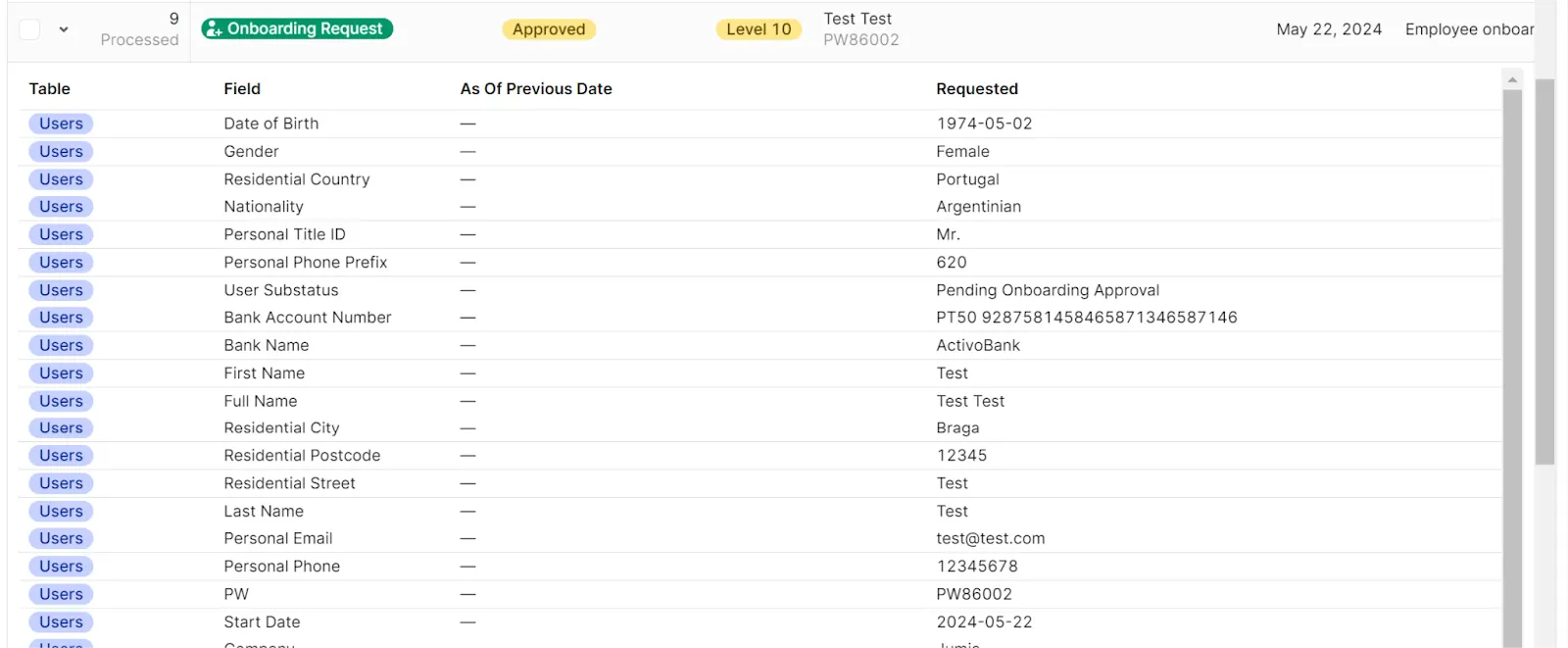Select the User Substatus field
The image size is (1568, 648).
tap(281, 290)
